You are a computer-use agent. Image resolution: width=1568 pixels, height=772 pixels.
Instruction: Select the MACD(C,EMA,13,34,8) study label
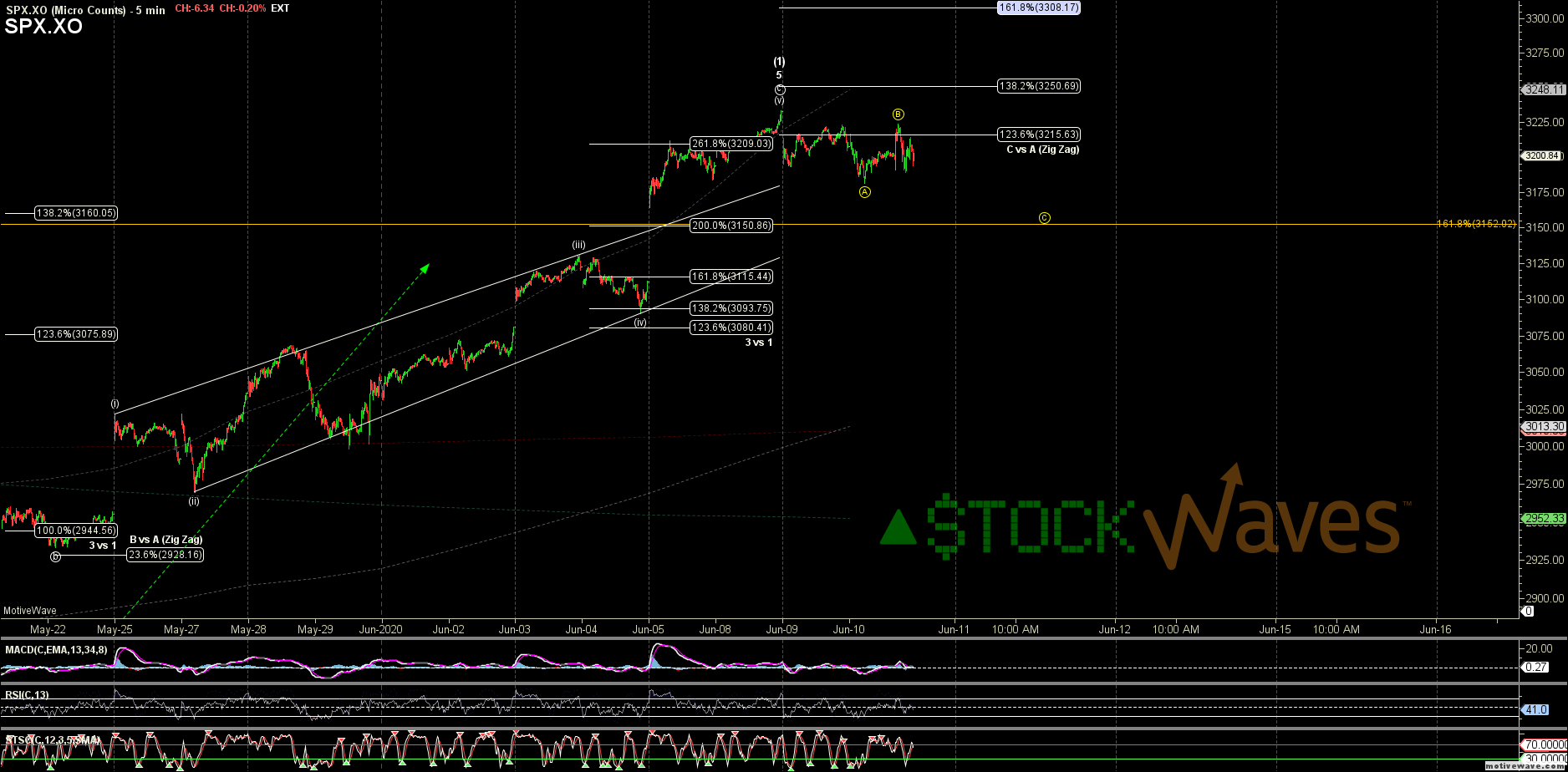click(x=56, y=650)
